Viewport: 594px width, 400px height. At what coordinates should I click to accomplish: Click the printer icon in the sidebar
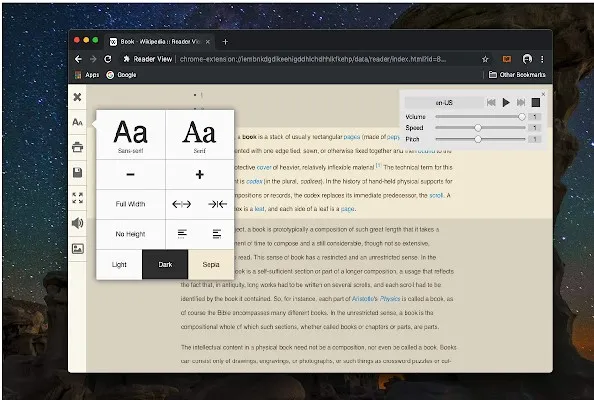[x=77, y=147]
